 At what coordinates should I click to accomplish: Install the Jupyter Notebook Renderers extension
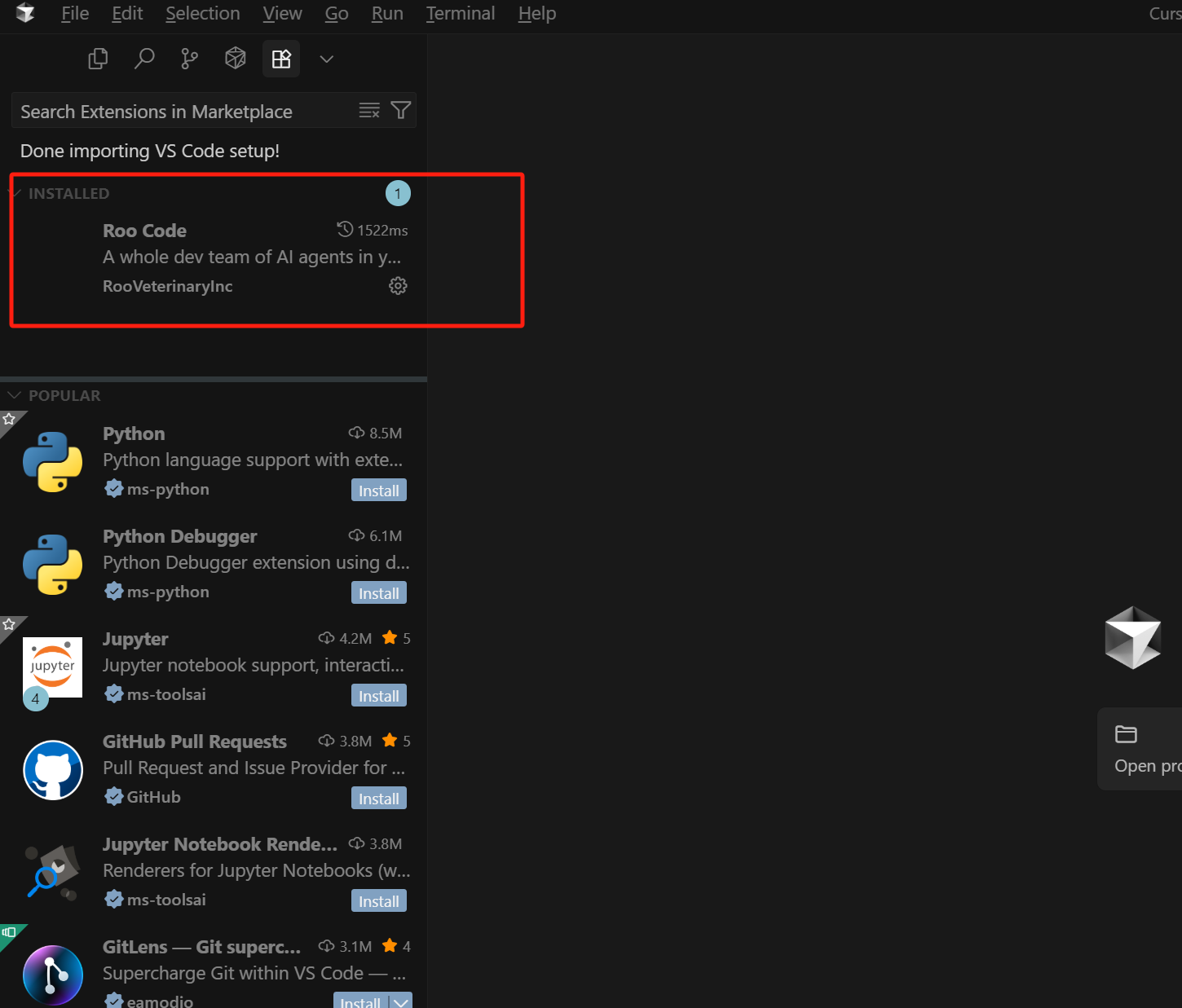point(379,901)
